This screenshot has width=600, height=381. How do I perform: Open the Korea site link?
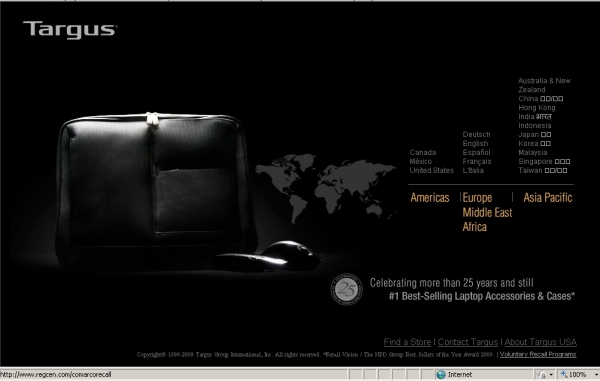[x=534, y=143]
